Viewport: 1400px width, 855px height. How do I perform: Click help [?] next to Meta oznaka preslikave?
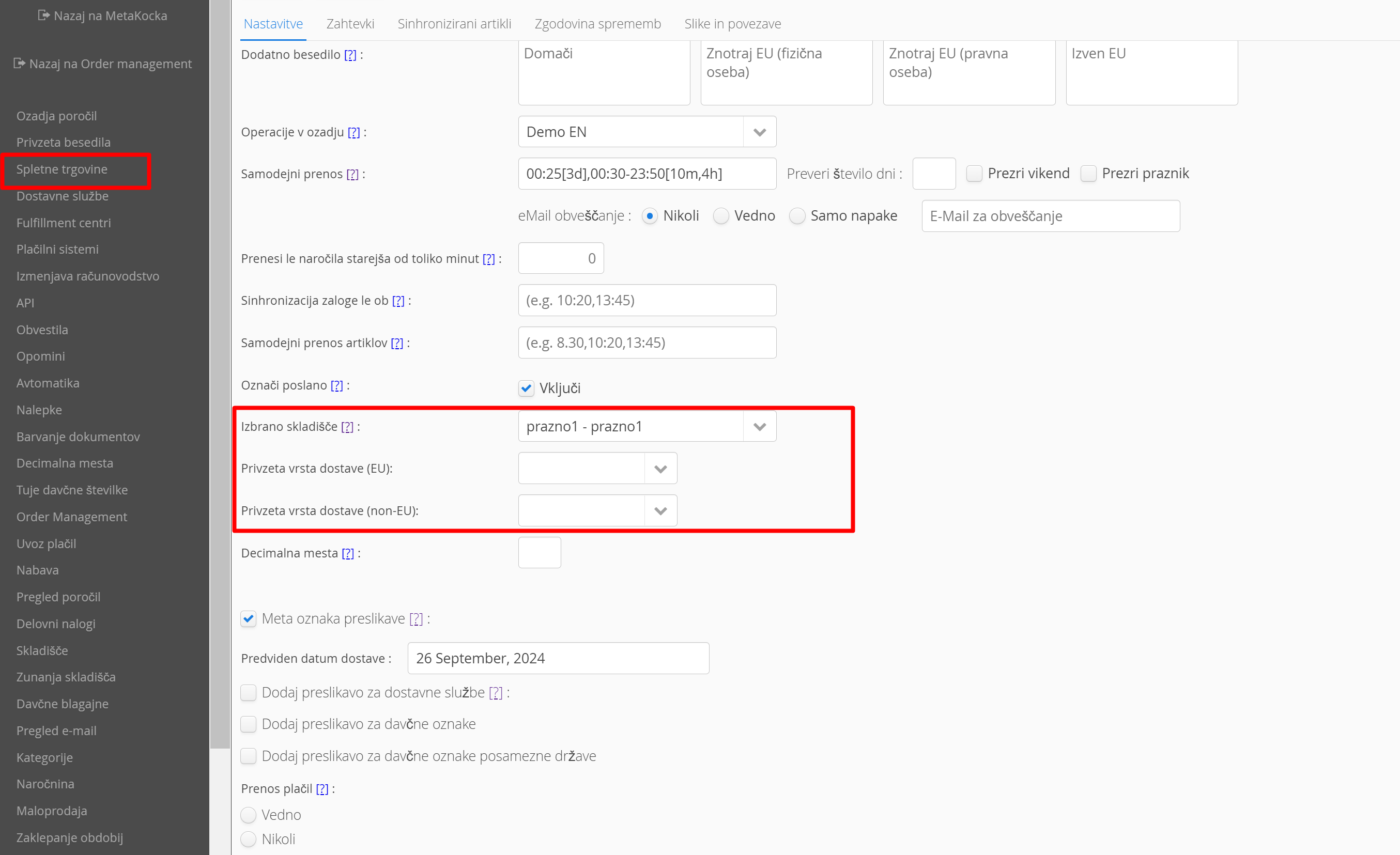417,619
